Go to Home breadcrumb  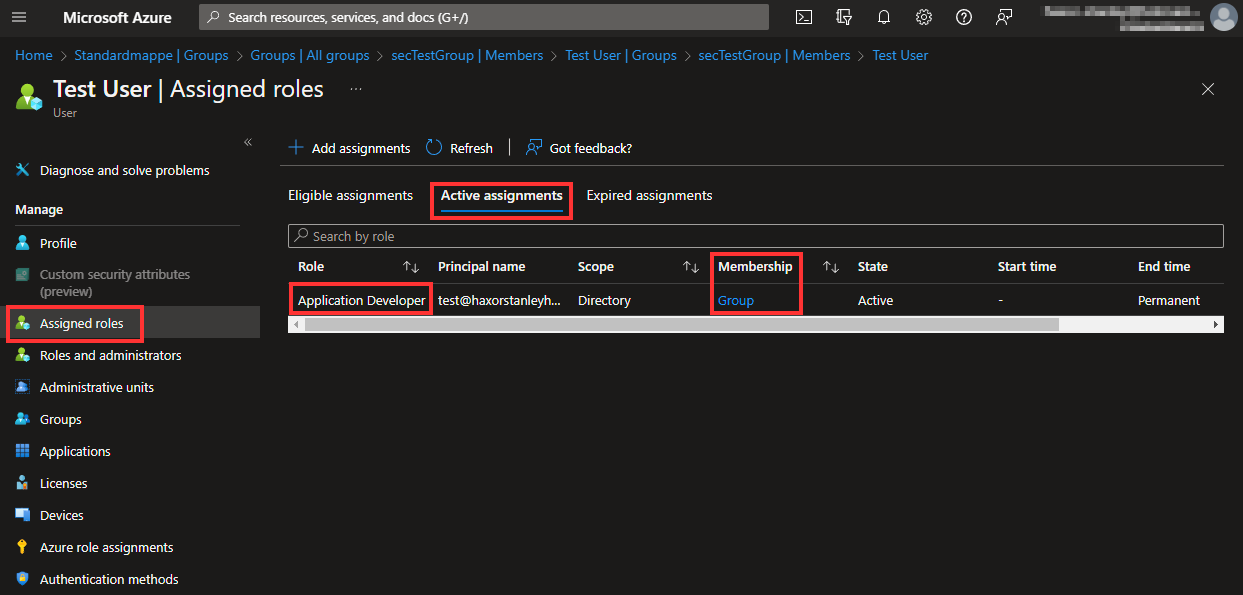click(x=34, y=55)
